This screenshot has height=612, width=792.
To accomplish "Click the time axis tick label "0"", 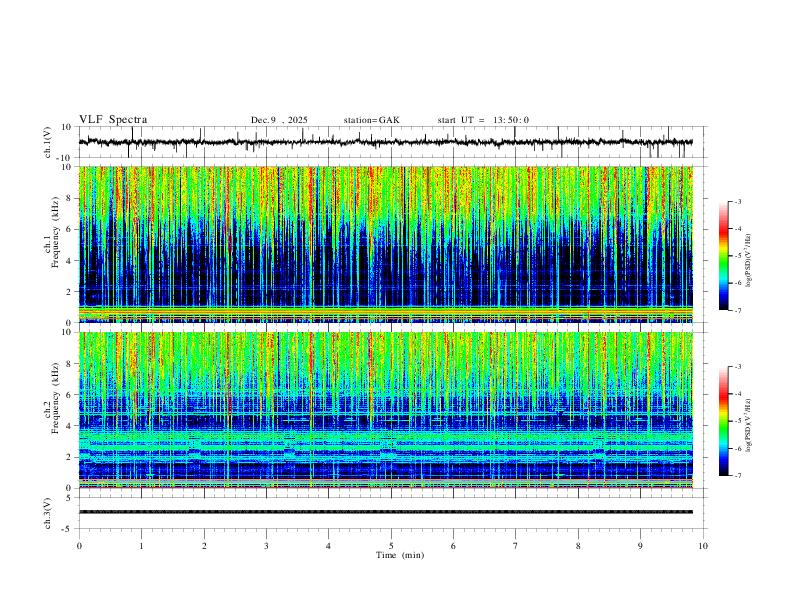I will pyautogui.click(x=79, y=546).
